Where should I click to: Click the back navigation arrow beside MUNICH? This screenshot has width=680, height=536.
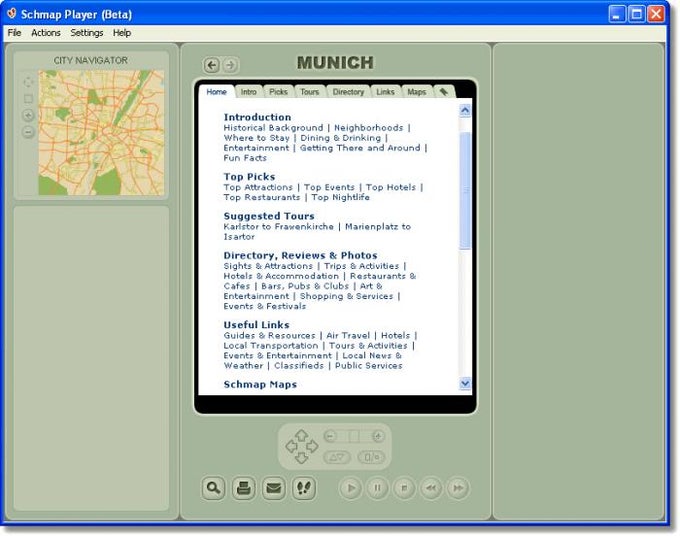212,65
